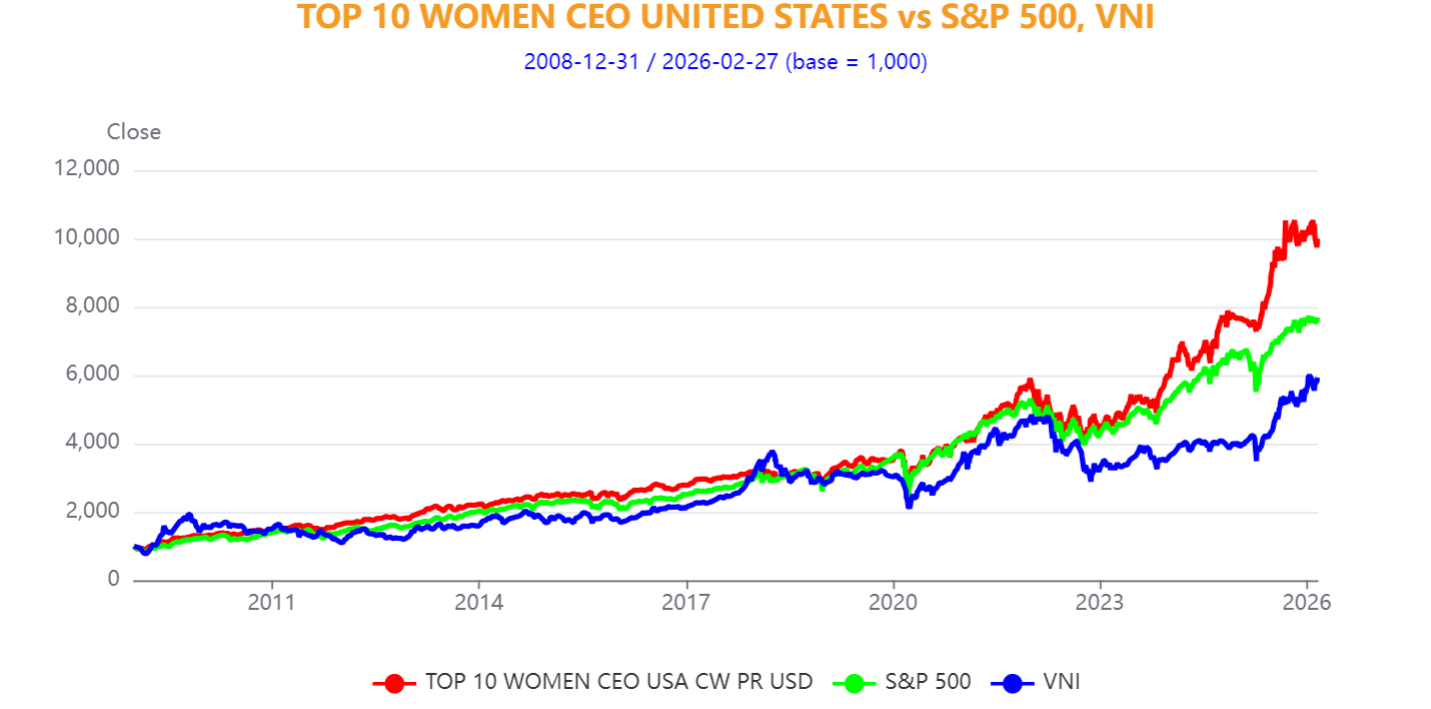
Task: Select the blue date range subtitle
Action: point(725,62)
